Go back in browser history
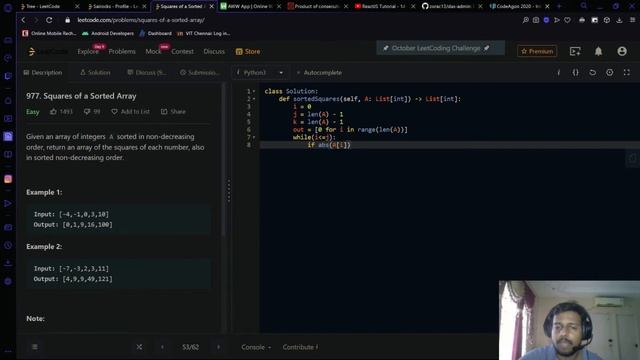The width and height of the screenshot is (640, 360). 23,20
